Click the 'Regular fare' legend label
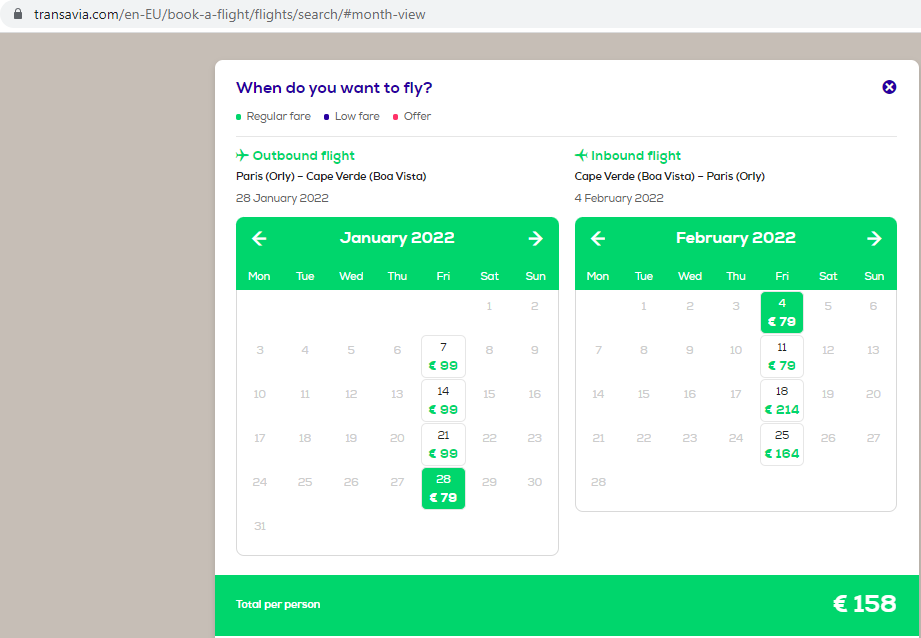Viewport: 921px width, 638px height. click(278, 116)
